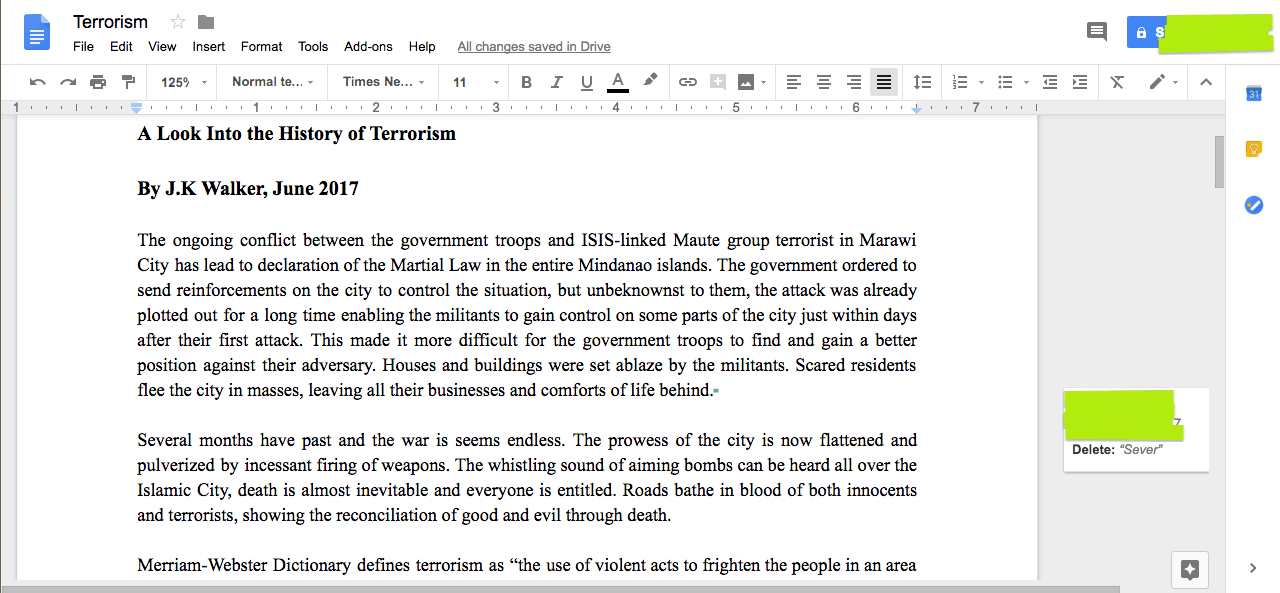Click the horizontal scrollbar at bottom
Image resolution: width=1280 pixels, height=593 pixels.
click(558, 588)
